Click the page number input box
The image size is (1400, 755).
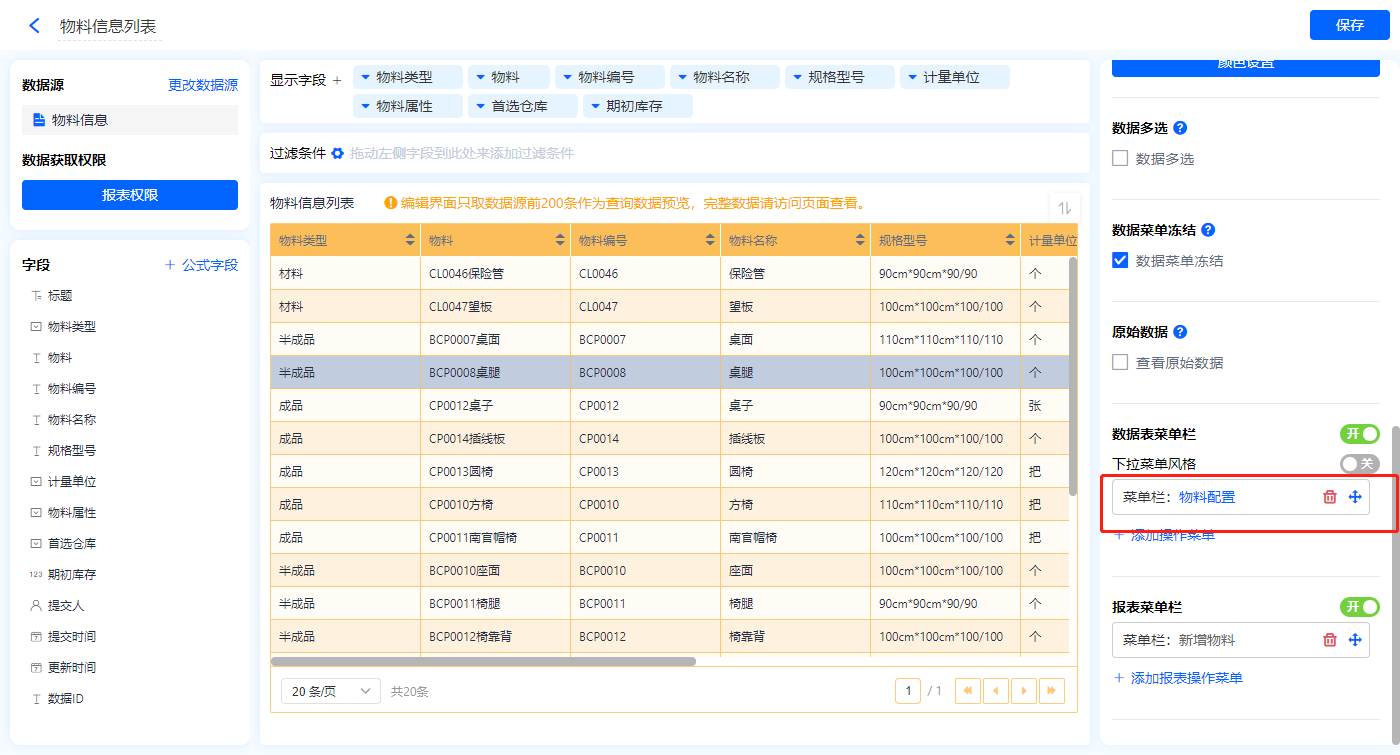[x=907, y=691]
